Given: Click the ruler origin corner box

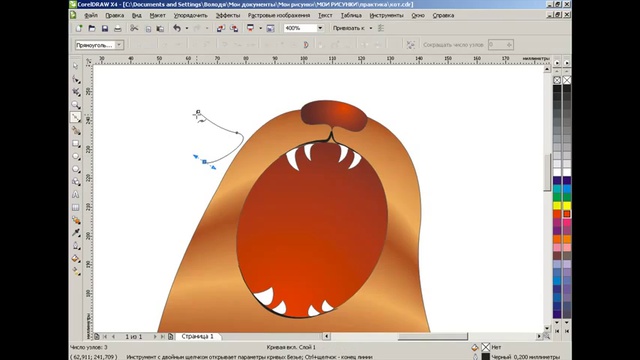Looking at the screenshot, I should point(89,61).
